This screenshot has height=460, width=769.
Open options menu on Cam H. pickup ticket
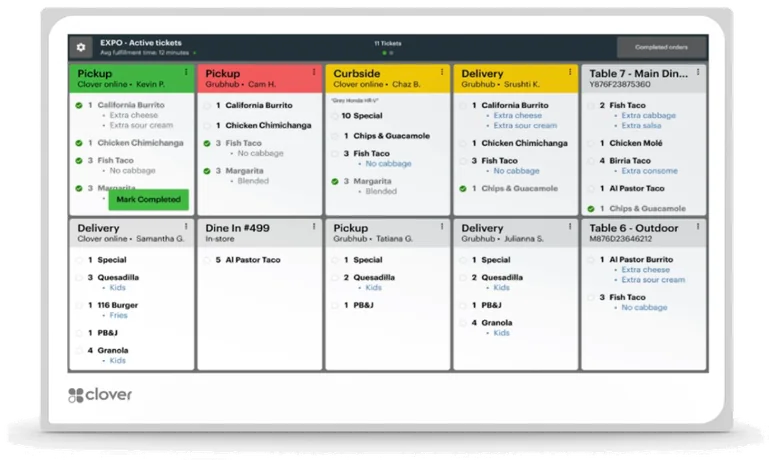point(314,72)
